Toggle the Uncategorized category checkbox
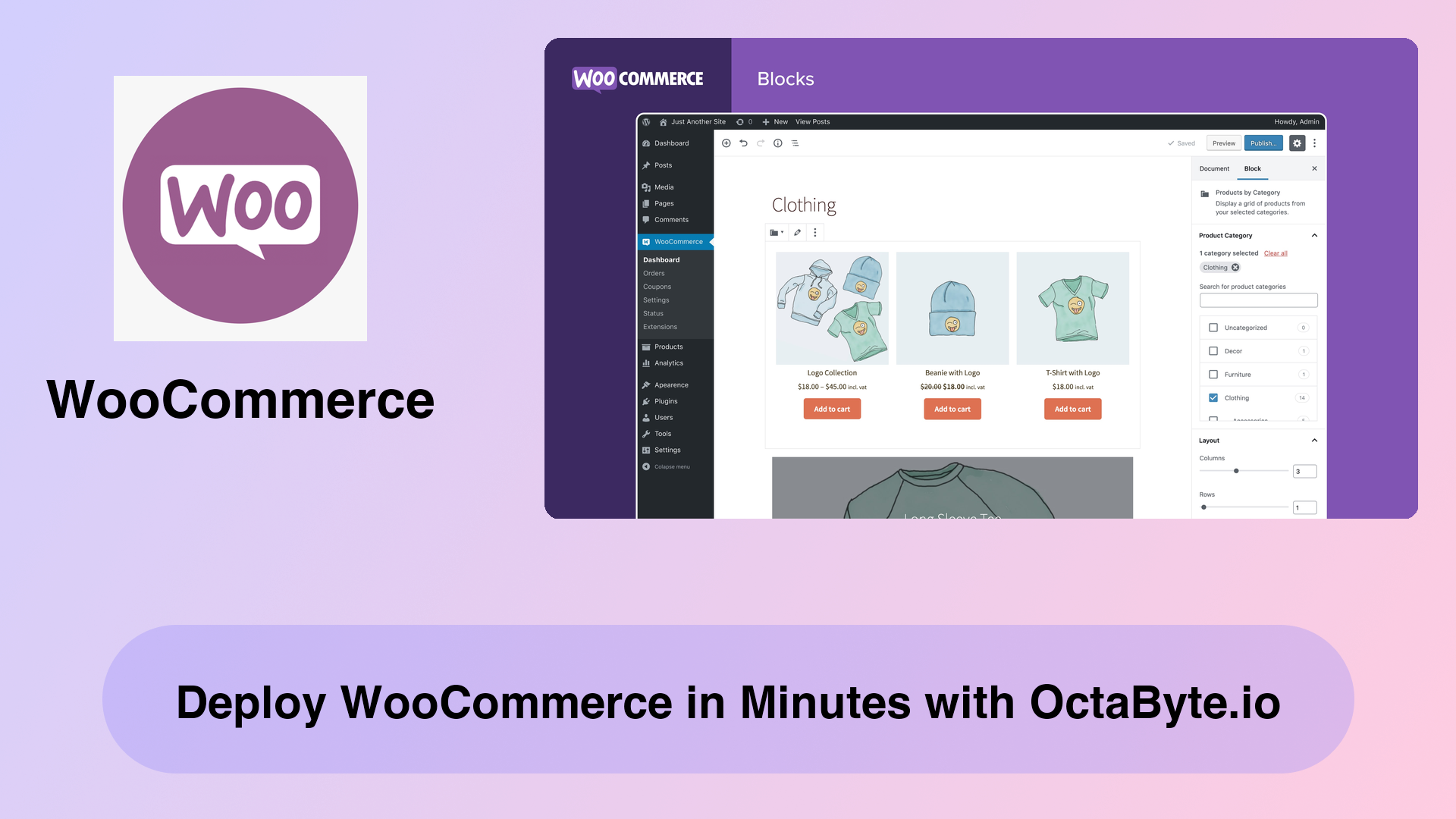The height and width of the screenshot is (819, 1456). (x=1213, y=327)
